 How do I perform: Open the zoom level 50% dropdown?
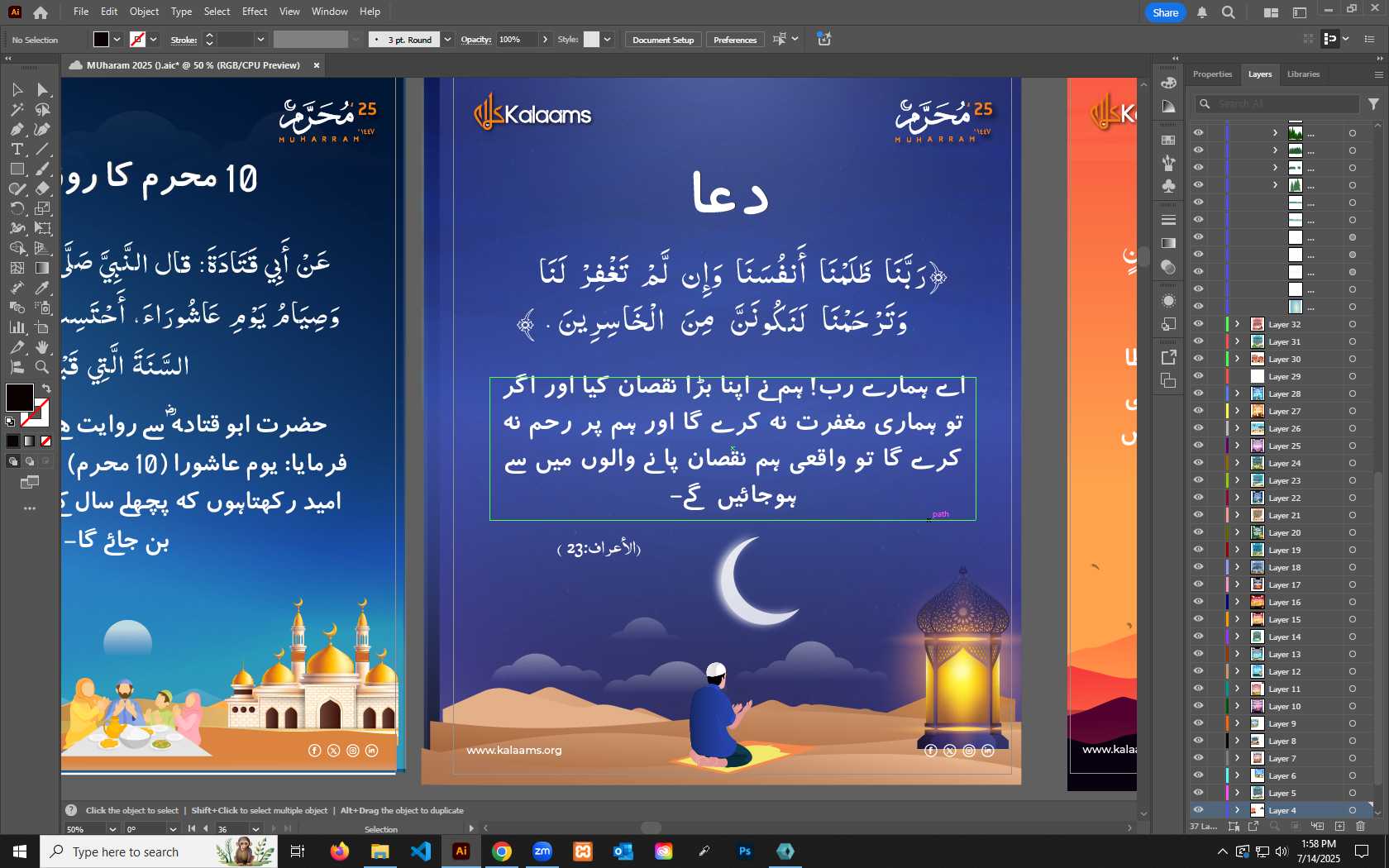[x=112, y=829]
